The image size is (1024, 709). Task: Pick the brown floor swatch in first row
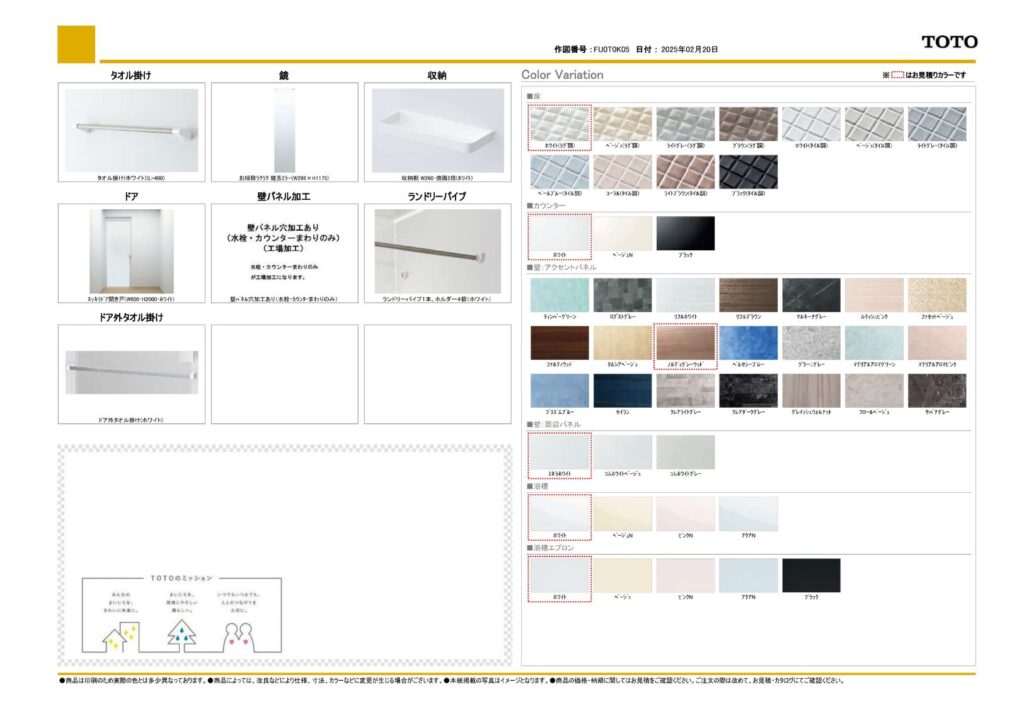(x=748, y=124)
